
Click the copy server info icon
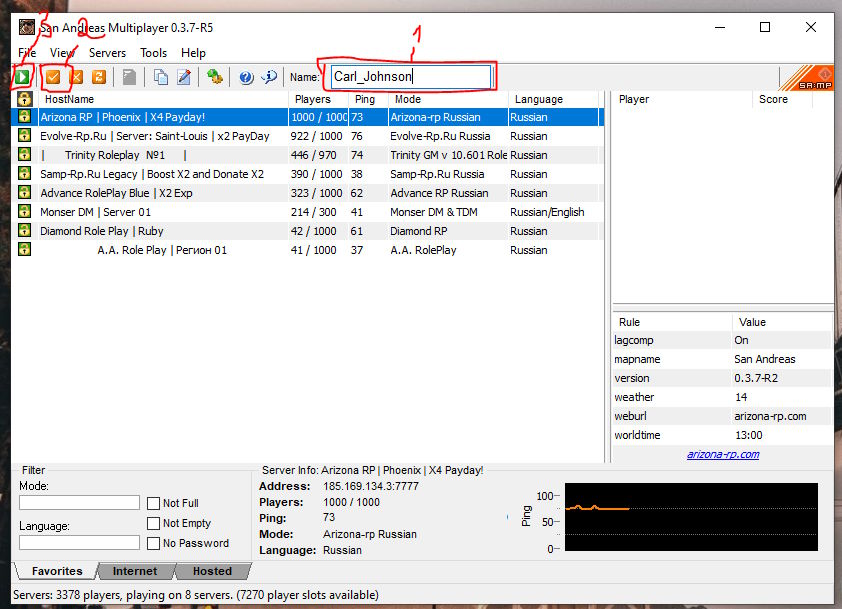click(161, 77)
